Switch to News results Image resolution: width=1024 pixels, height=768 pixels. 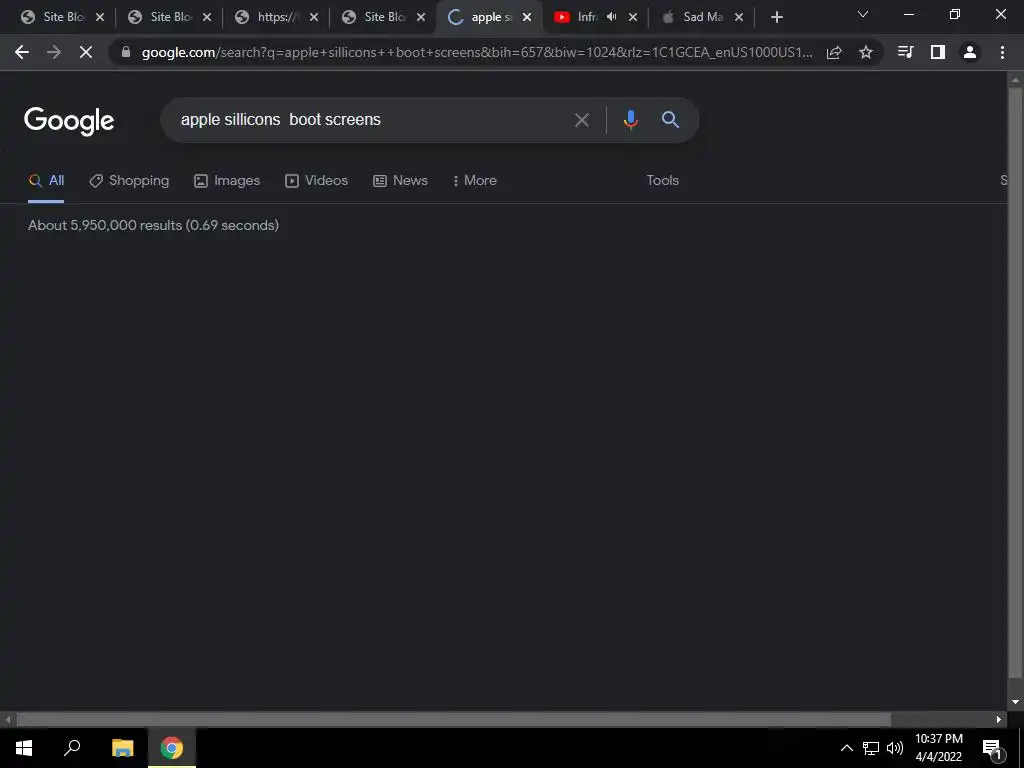[400, 180]
